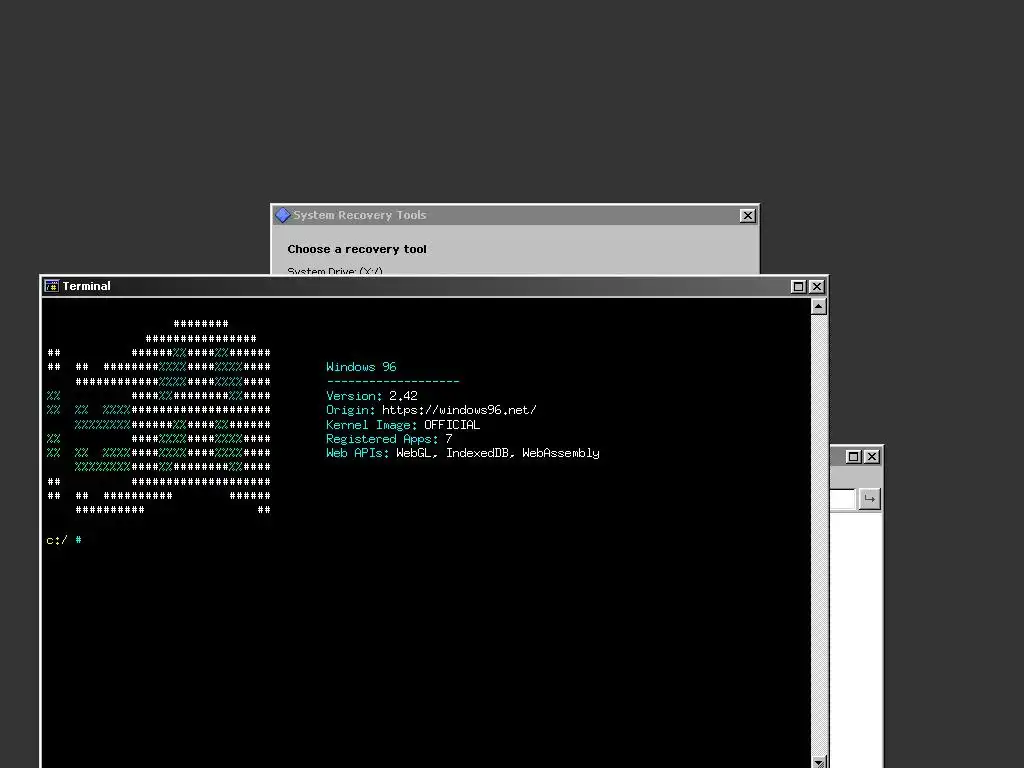Click the Terminal scrollbar down arrow

click(819, 761)
